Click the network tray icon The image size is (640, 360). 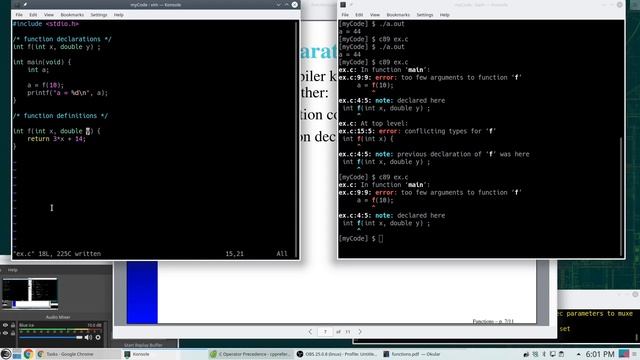pyautogui.click(x=535, y=354)
